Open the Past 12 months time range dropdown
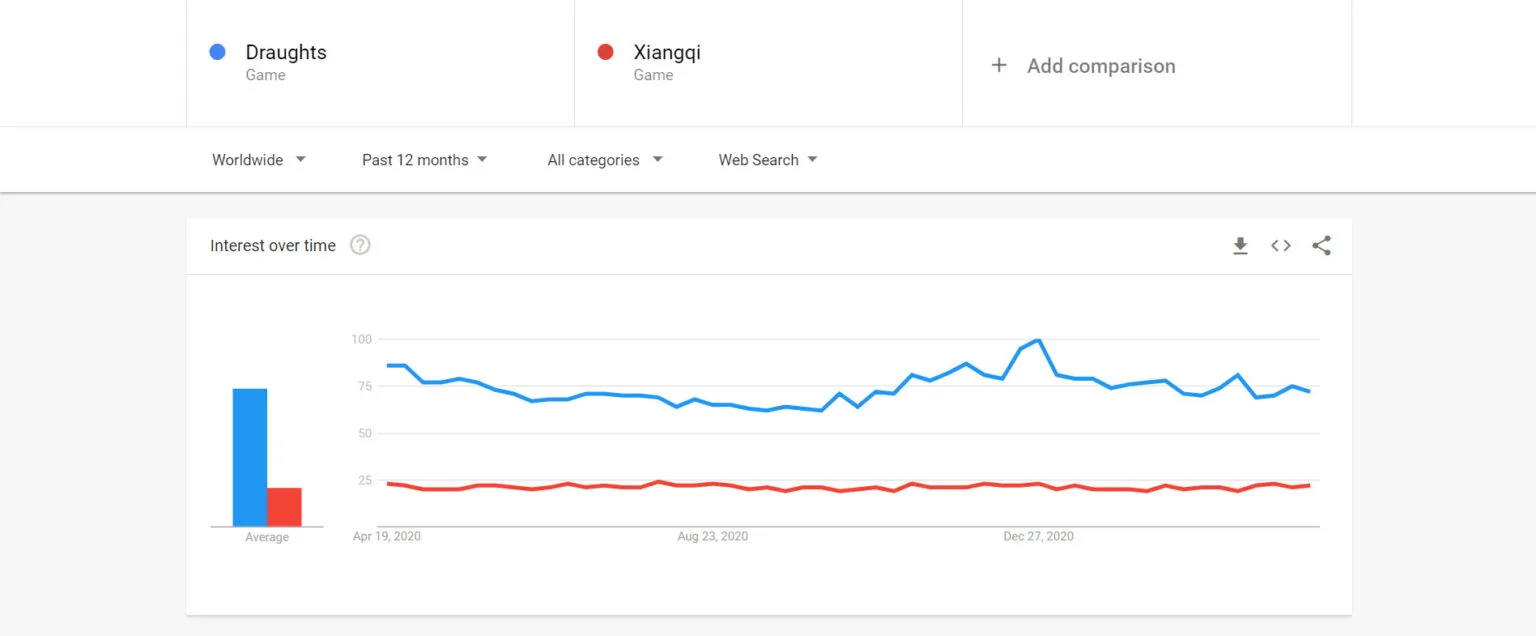 tap(424, 159)
